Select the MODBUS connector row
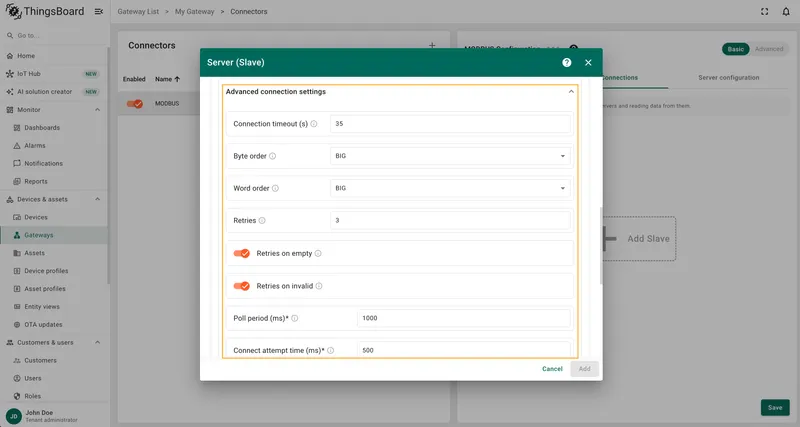Image resolution: width=800 pixels, height=427 pixels. [159, 104]
